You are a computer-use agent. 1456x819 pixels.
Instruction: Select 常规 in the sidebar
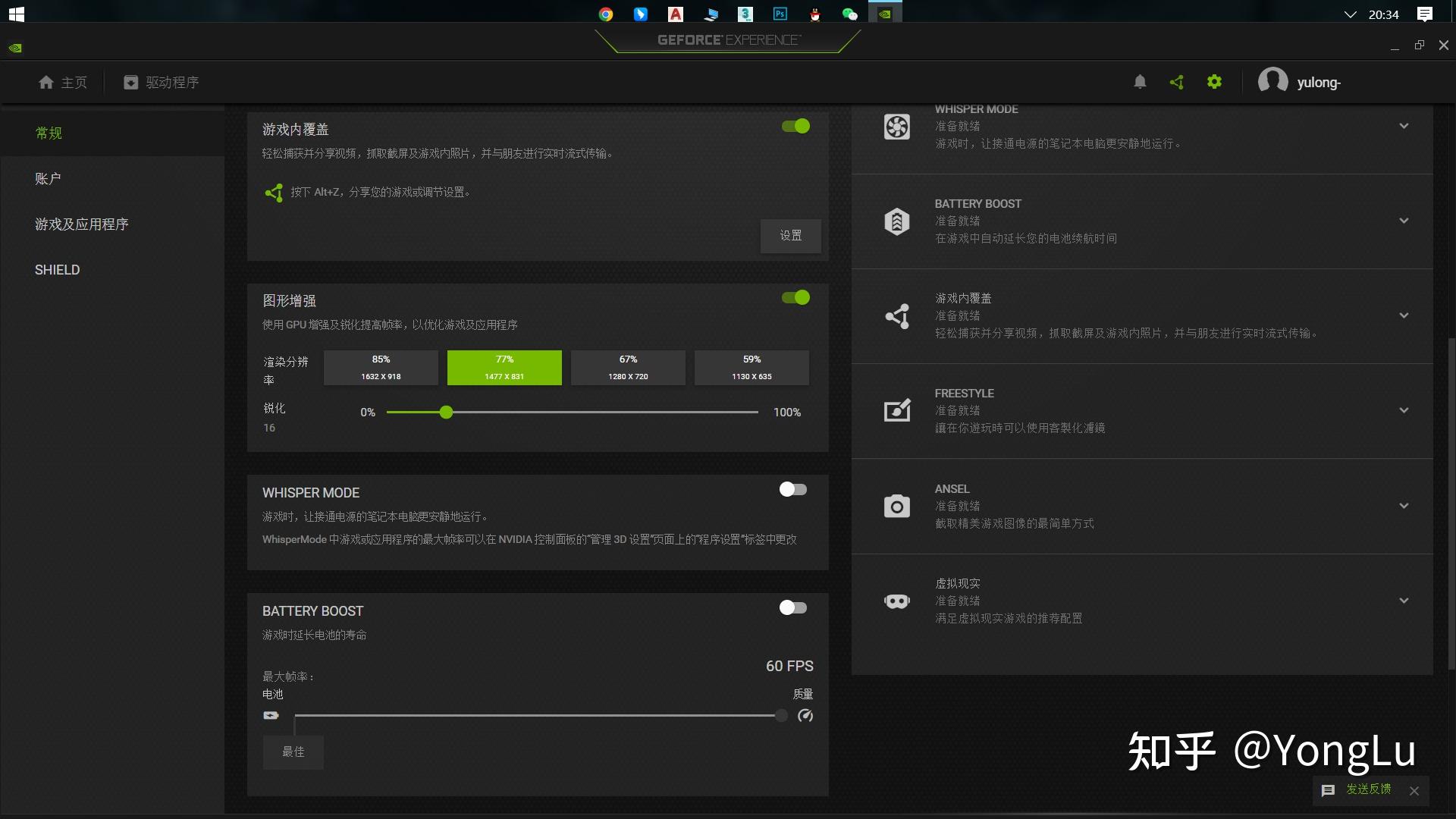pos(112,133)
